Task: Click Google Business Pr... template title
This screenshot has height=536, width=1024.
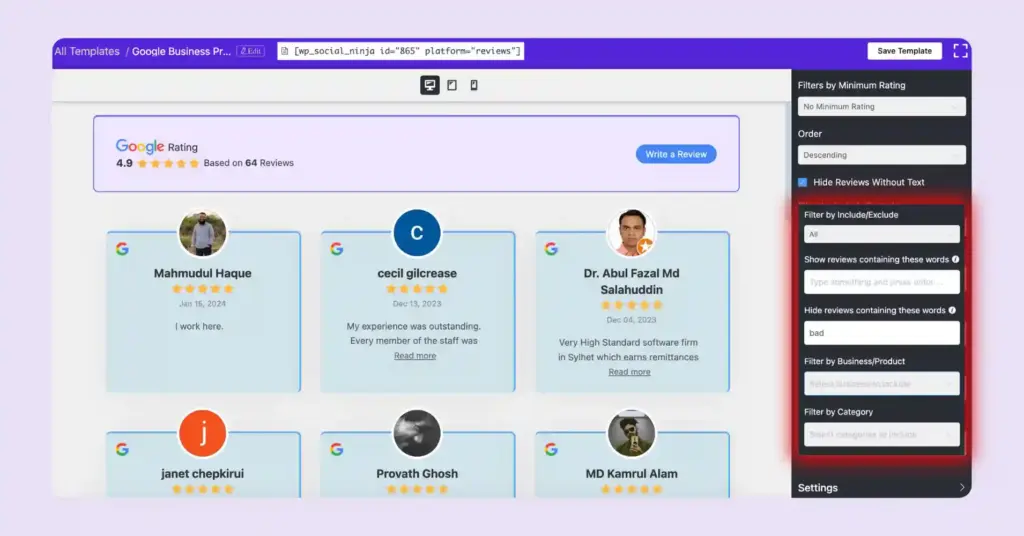Action: (x=182, y=51)
